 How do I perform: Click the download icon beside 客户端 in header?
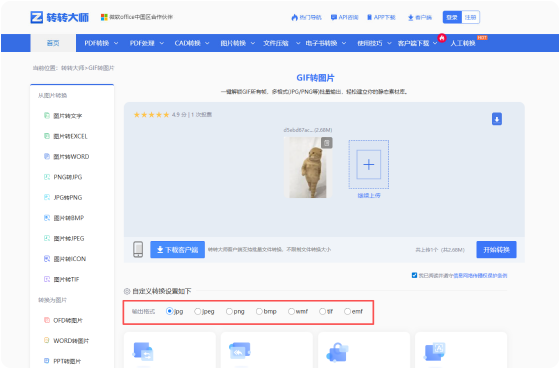[410, 18]
